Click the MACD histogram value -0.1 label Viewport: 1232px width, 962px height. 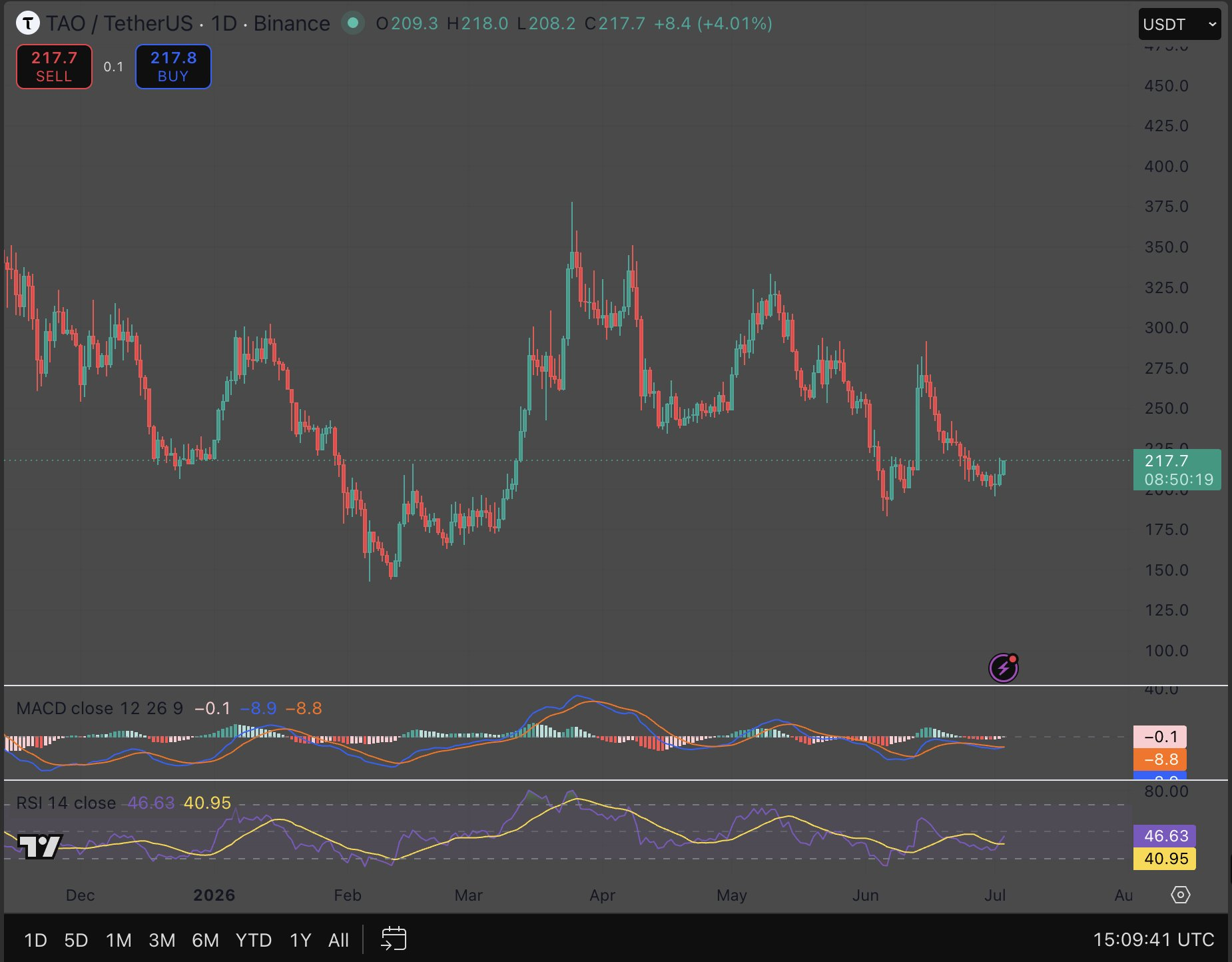(x=1160, y=737)
